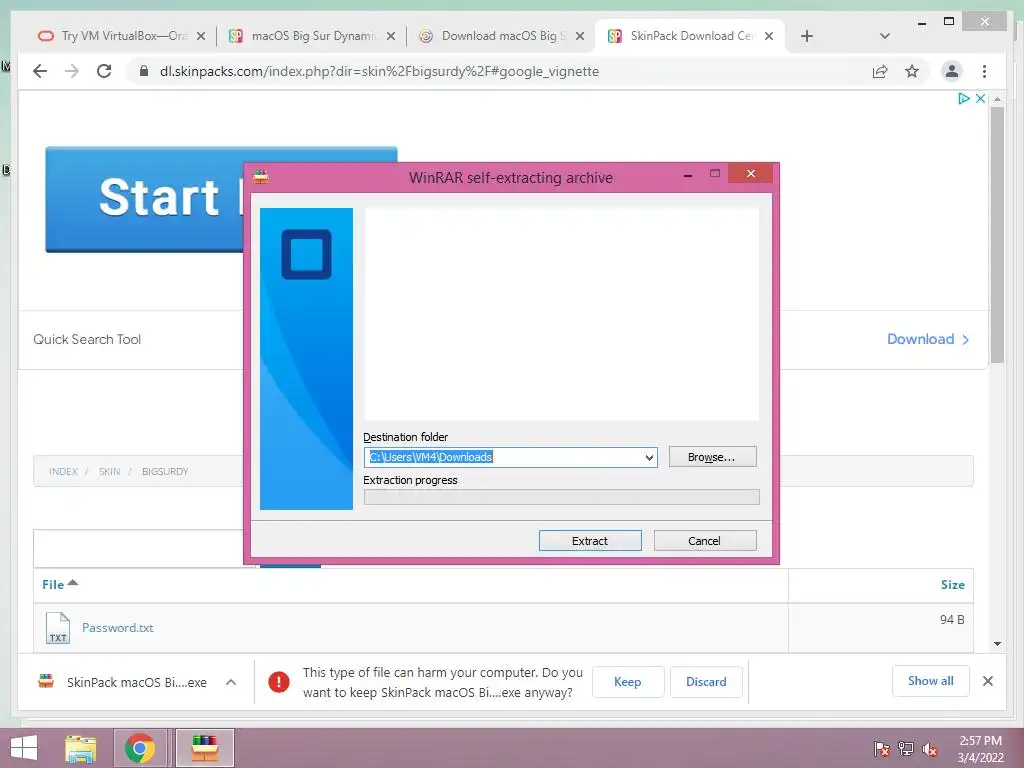Viewport: 1024px width, 768px height.
Task: Click the address bar URL
Action: click(379, 71)
